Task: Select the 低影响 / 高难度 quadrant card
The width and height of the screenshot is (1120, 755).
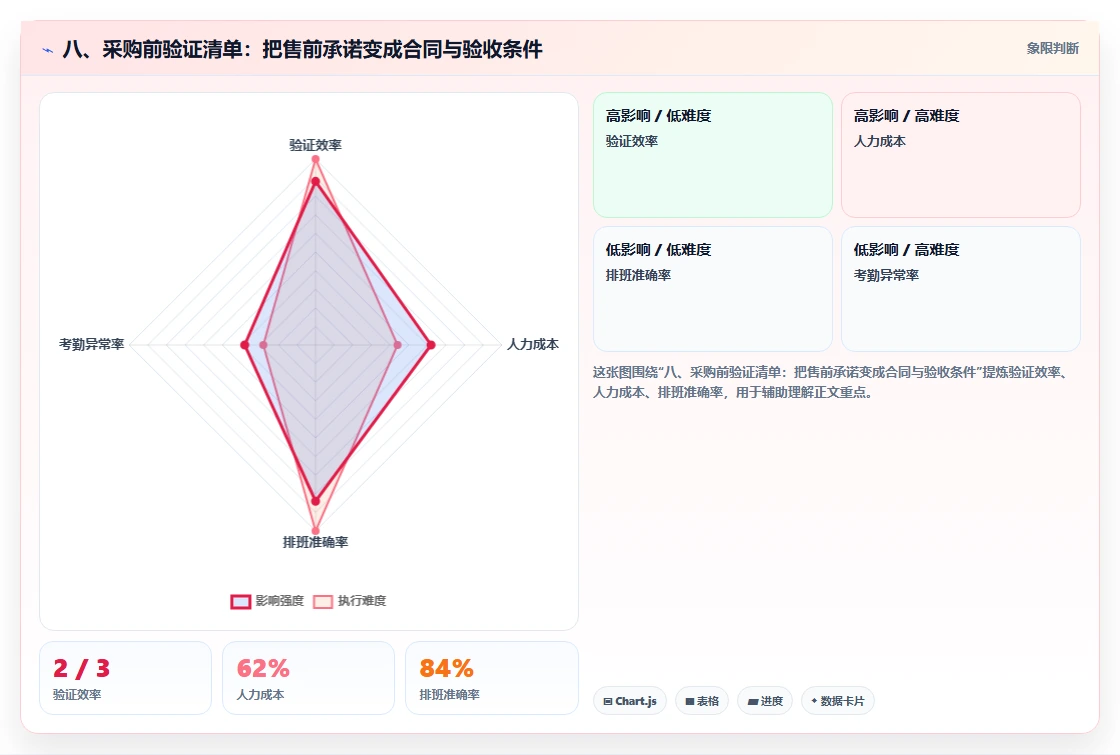Action: (x=961, y=289)
